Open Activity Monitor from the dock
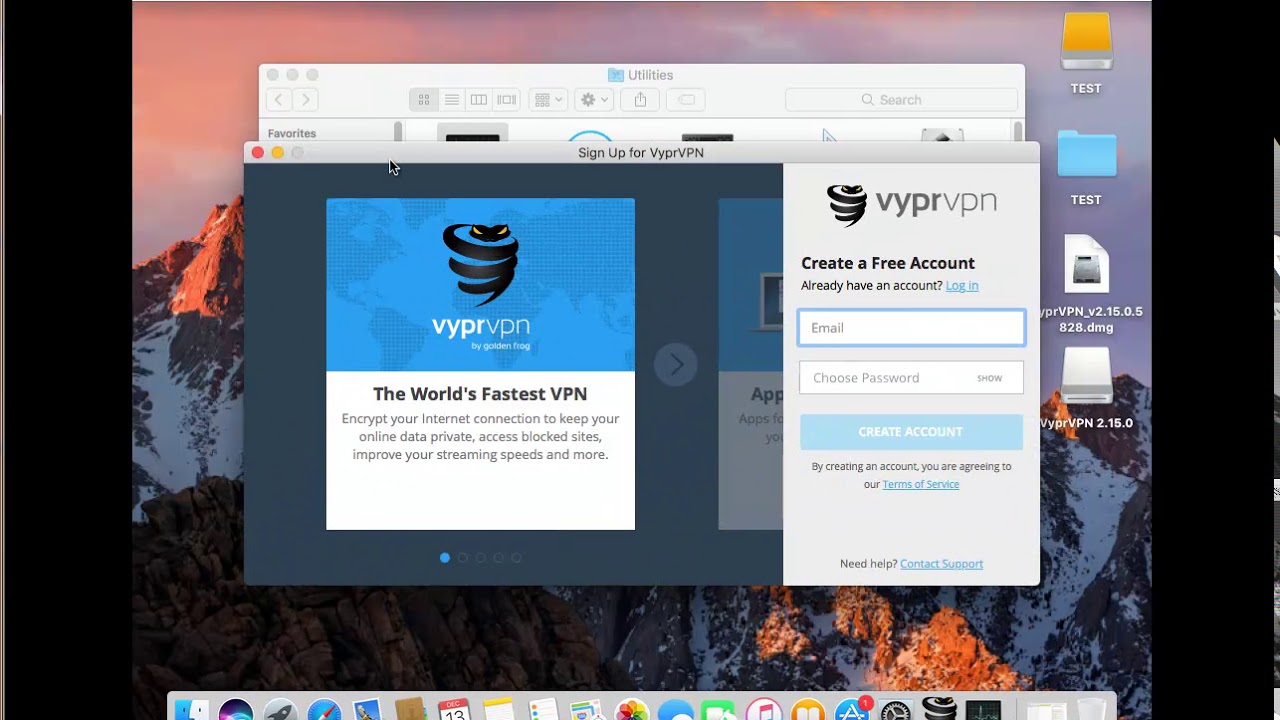Image resolution: width=1280 pixels, height=720 pixels. (x=984, y=710)
